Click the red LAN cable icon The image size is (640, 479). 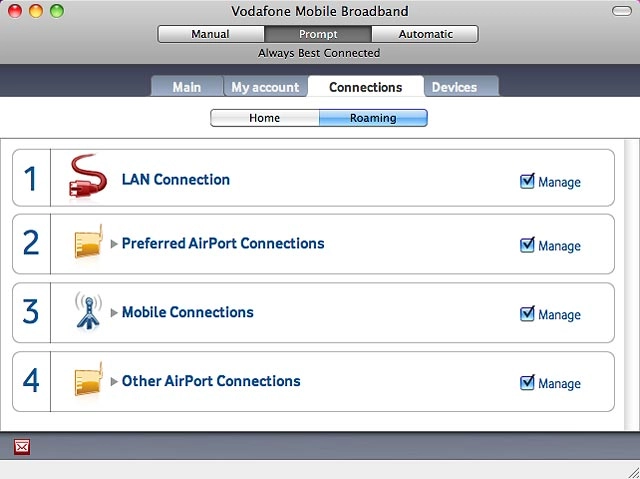tap(88, 177)
